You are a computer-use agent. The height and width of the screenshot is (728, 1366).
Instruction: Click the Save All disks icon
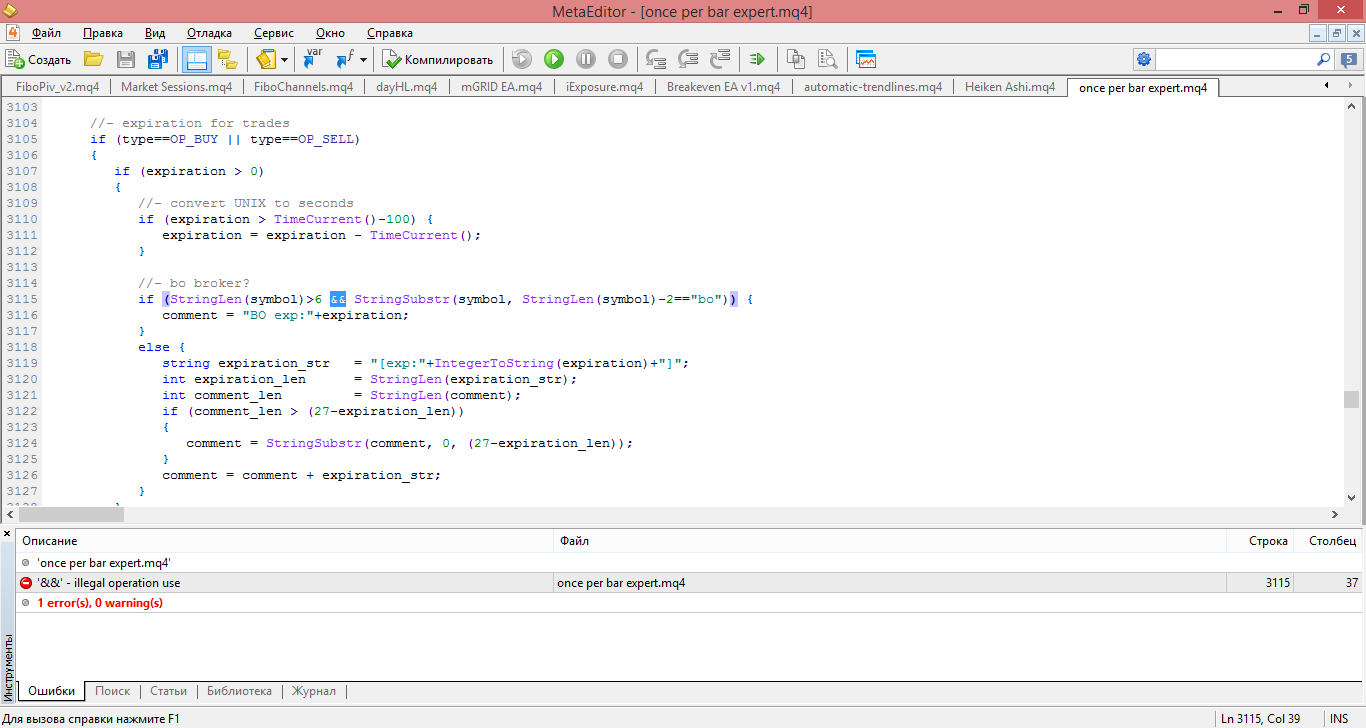158,60
